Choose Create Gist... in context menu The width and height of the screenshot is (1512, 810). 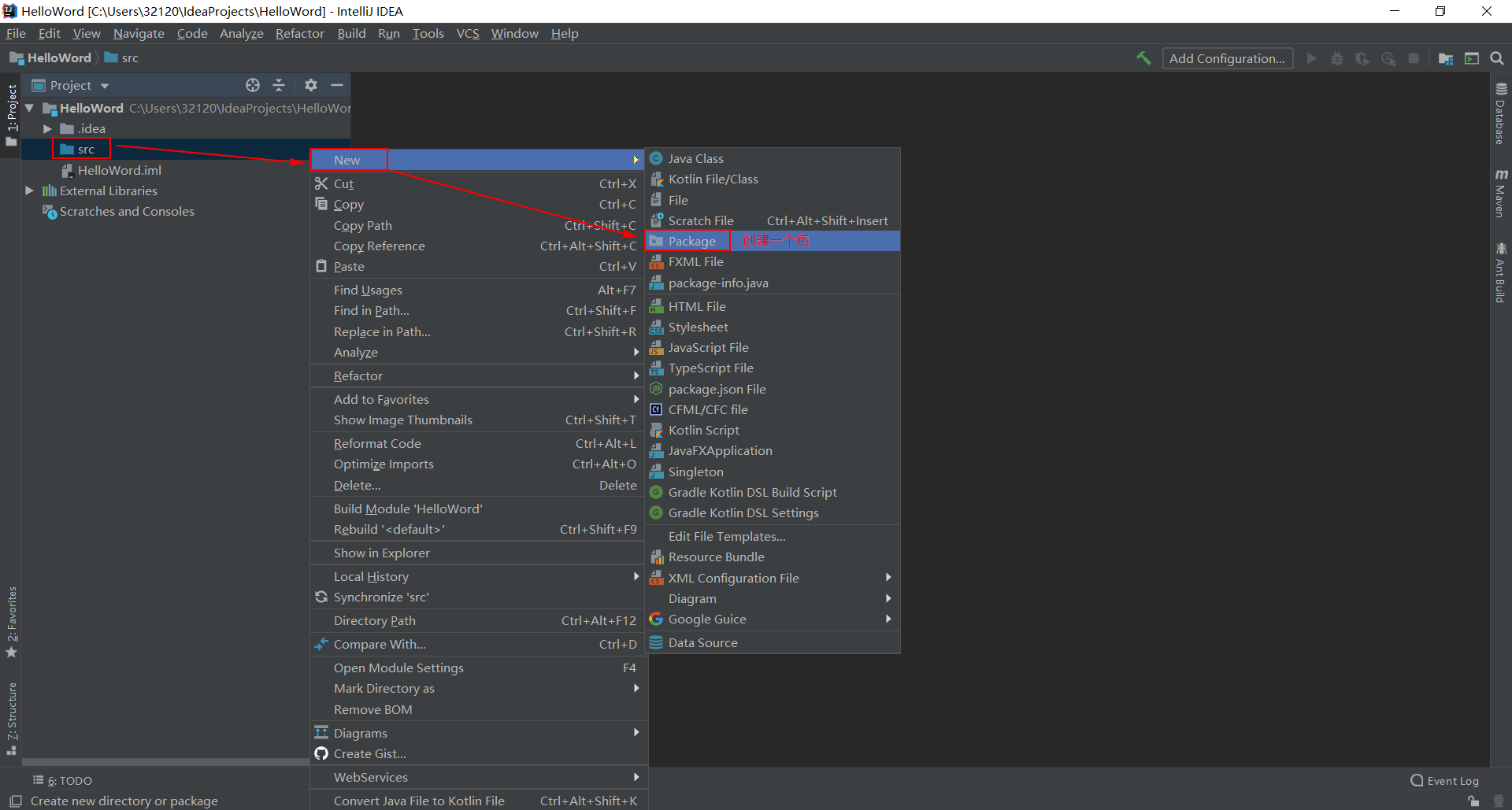click(x=478, y=753)
